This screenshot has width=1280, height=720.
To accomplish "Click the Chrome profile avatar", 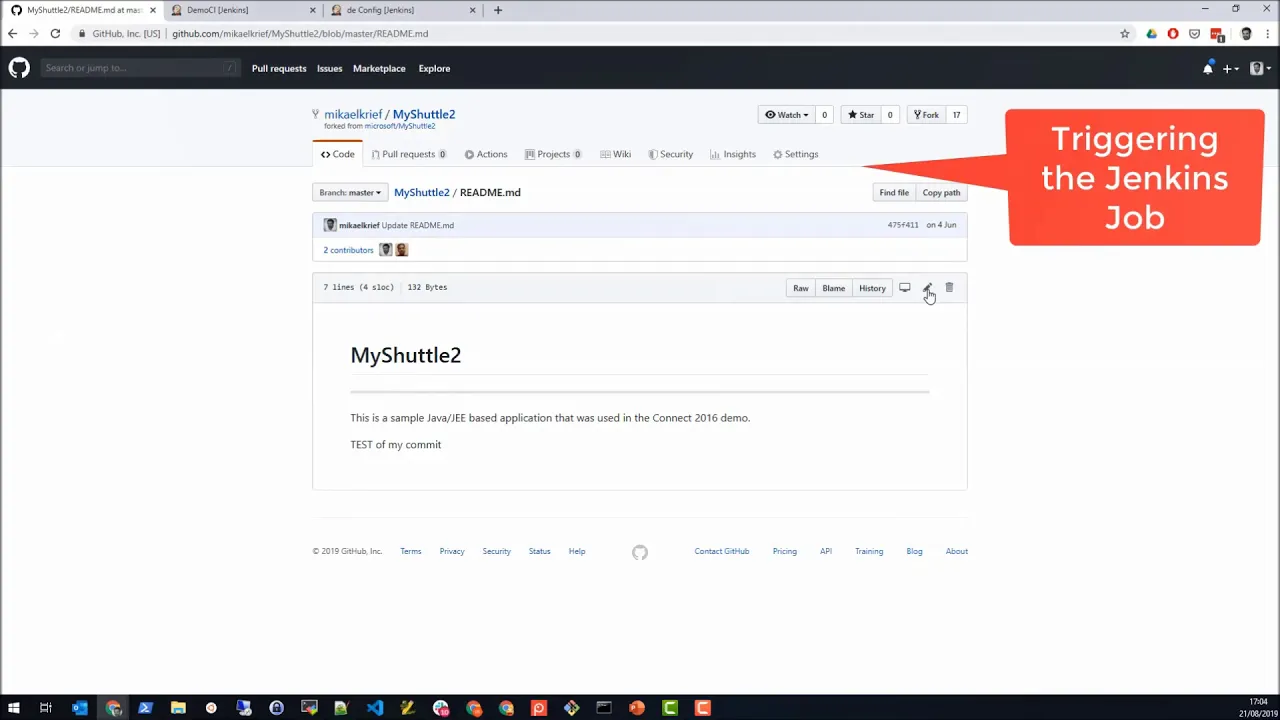I will (x=1246, y=33).
